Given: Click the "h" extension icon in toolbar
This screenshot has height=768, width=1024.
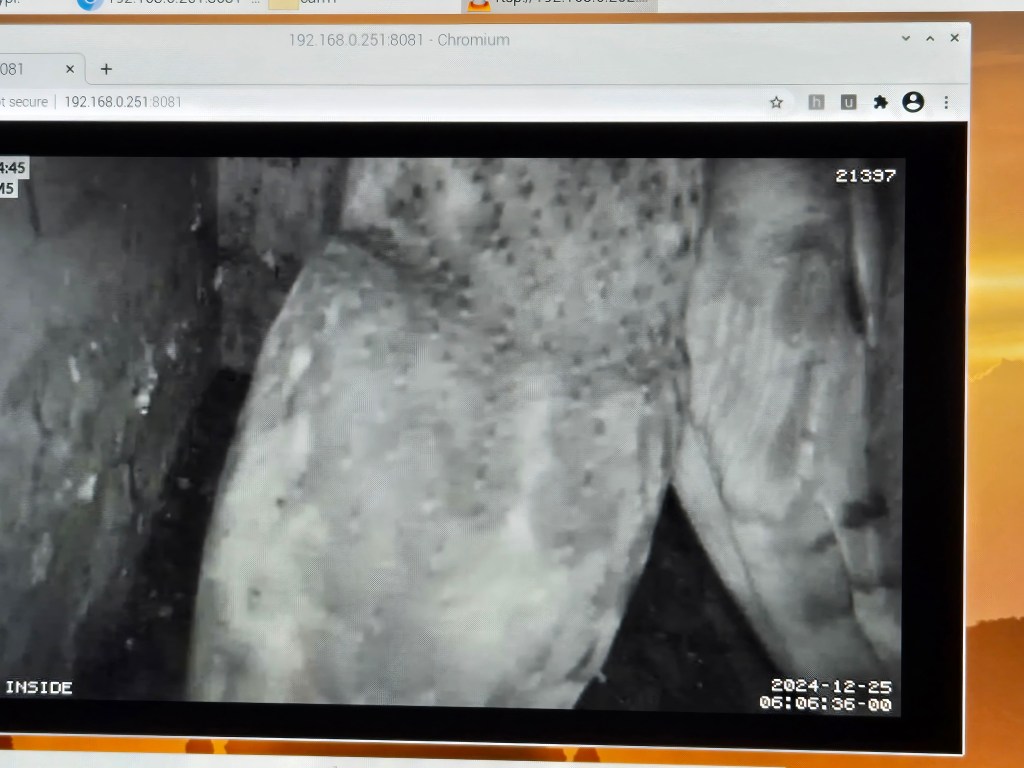Looking at the screenshot, I should 816,102.
